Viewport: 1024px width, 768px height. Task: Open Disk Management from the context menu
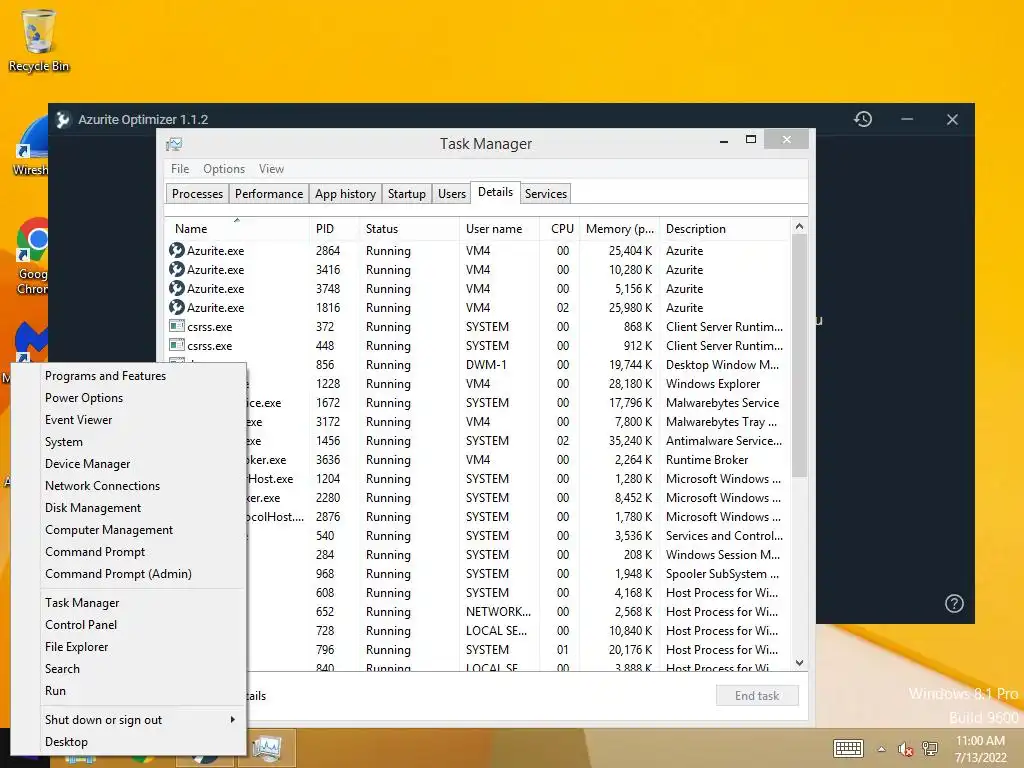click(x=129, y=508)
